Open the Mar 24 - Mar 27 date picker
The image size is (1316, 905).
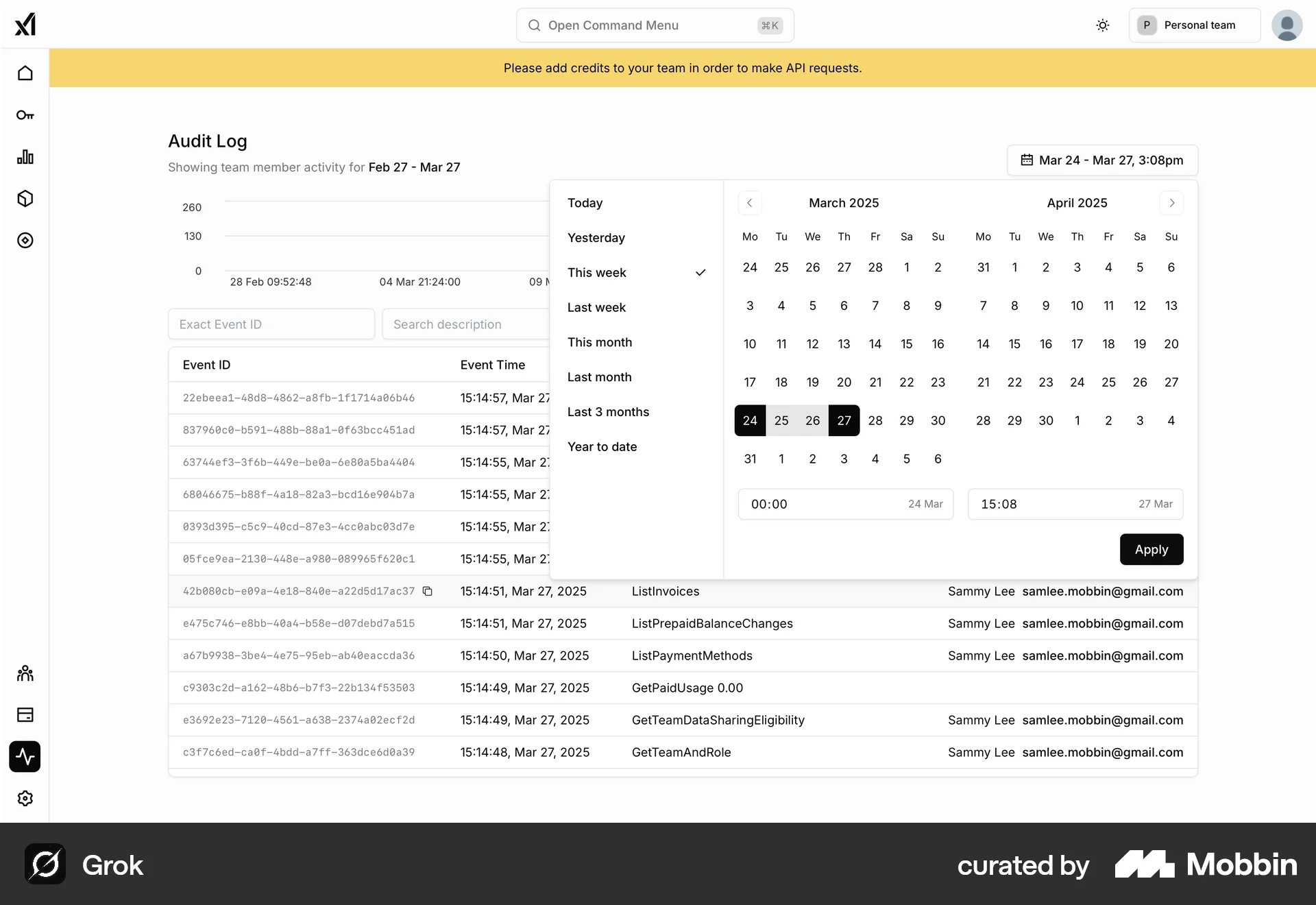pyautogui.click(x=1101, y=160)
